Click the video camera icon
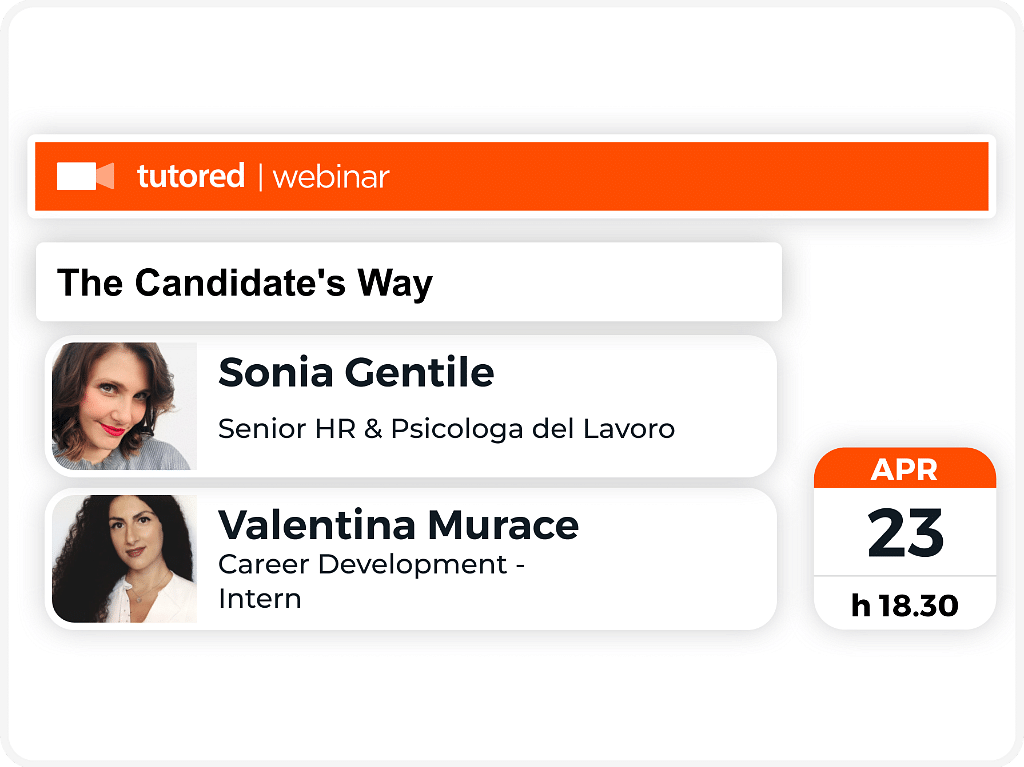The width and height of the screenshot is (1024, 767). (86, 176)
